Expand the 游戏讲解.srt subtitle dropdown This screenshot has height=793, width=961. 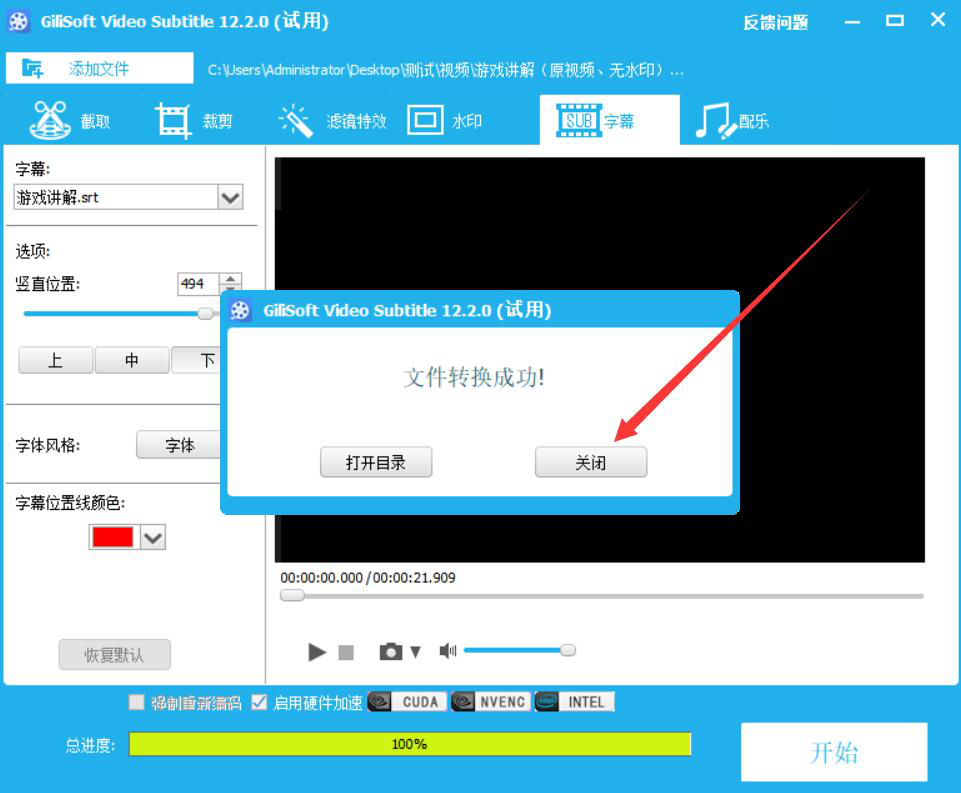click(x=230, y=197)
